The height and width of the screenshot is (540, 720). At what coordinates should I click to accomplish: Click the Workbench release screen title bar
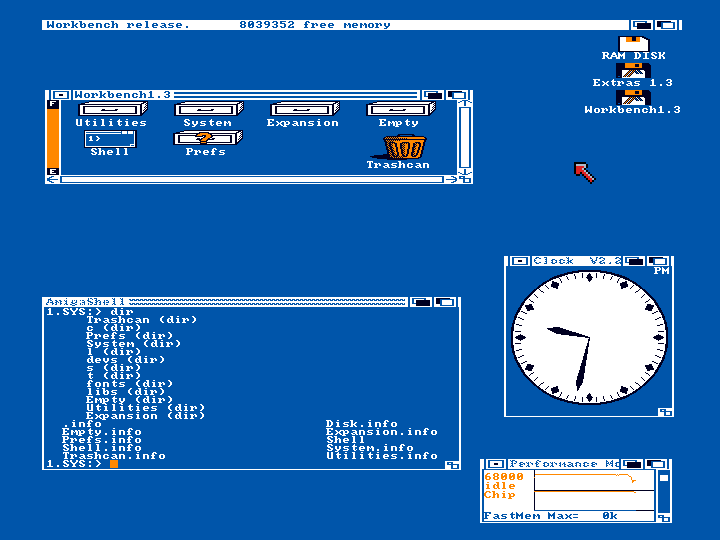pos(330,25)
